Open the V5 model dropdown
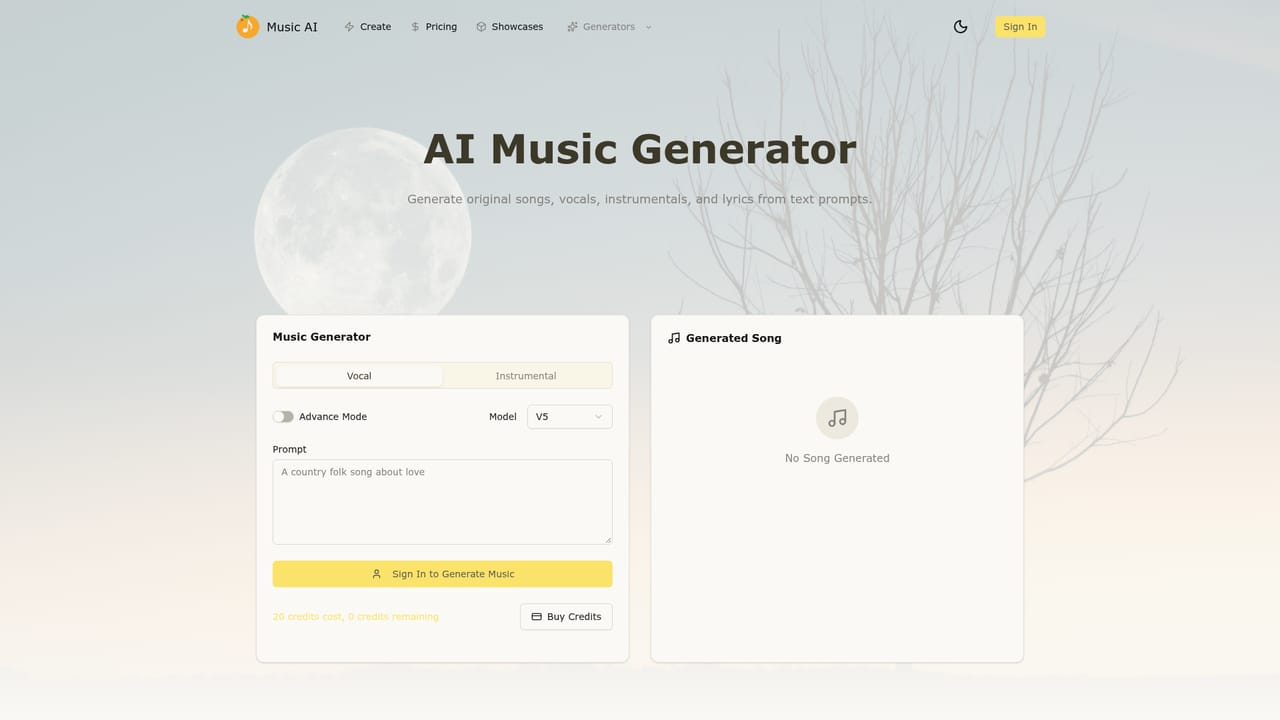The image size is (1280, 720). pos(569,417)
